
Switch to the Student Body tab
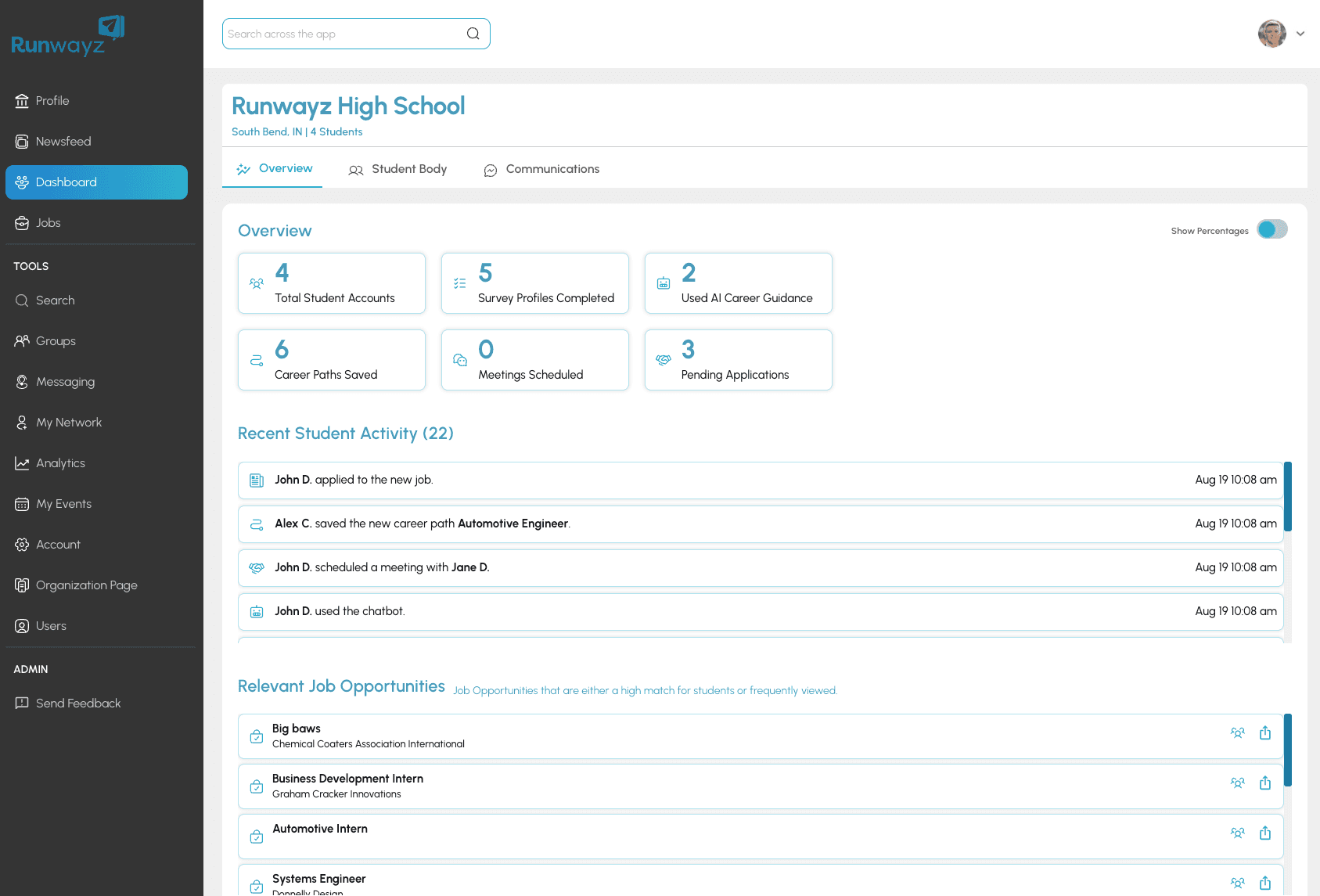(397, 169)
